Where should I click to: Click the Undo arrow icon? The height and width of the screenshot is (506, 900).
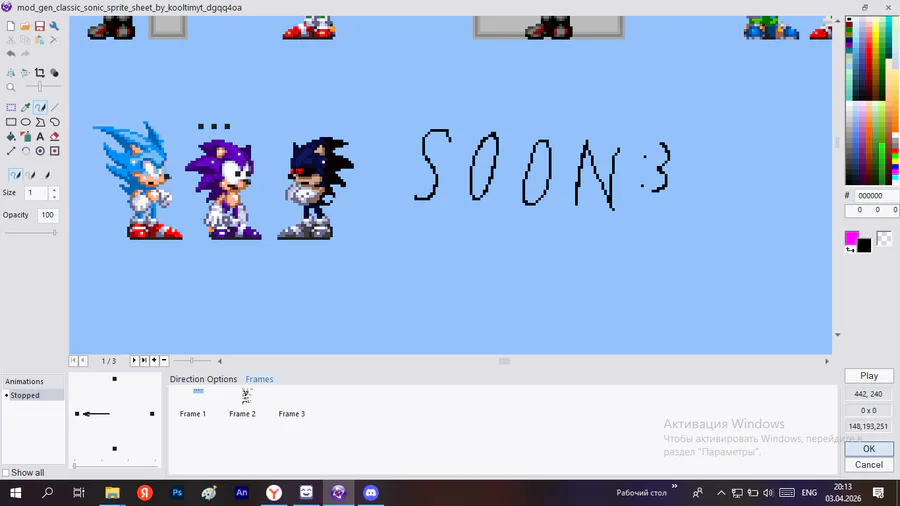[11, 54]
